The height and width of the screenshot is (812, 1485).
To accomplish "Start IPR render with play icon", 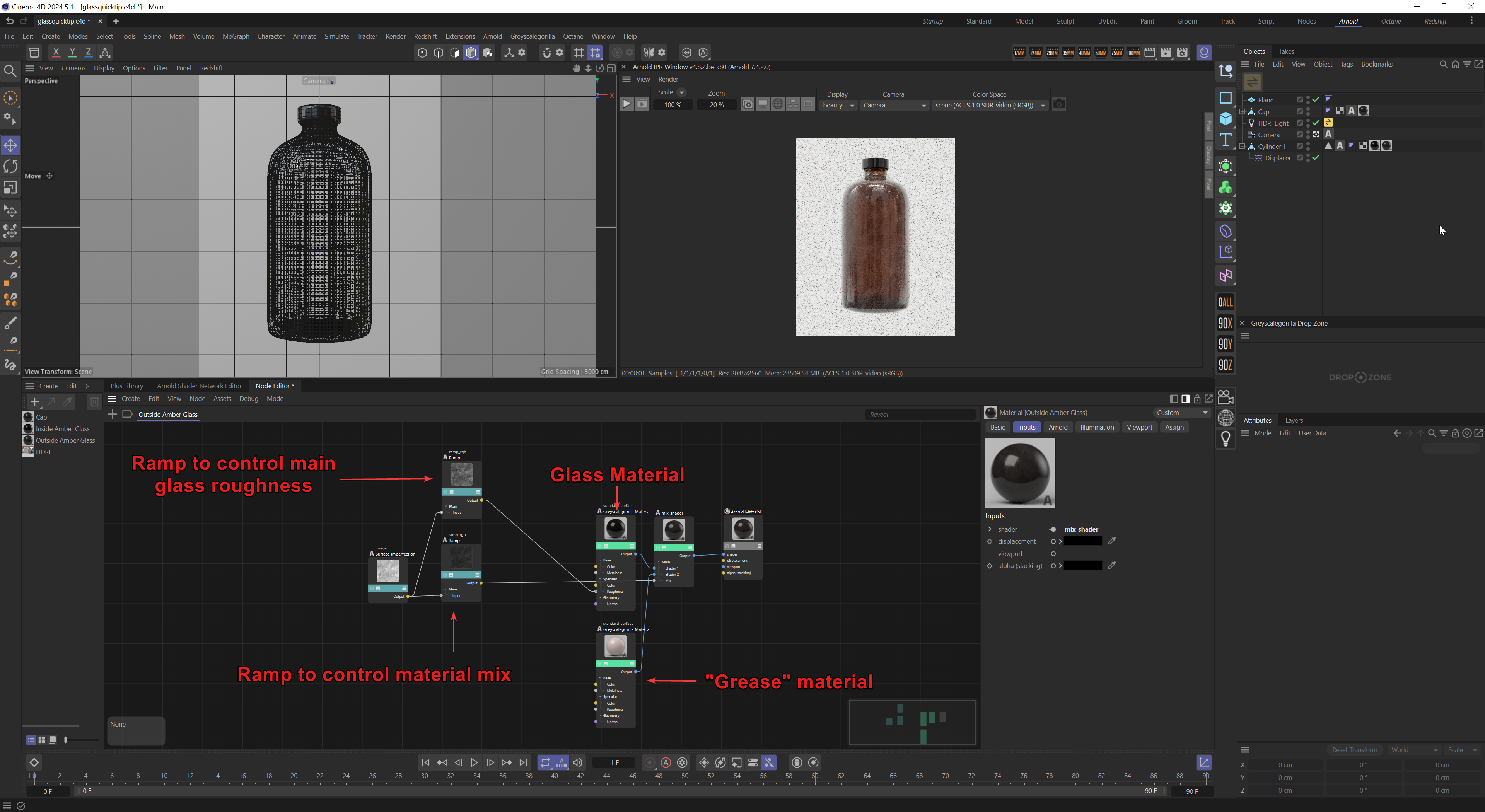I will (x=626, y=104).
